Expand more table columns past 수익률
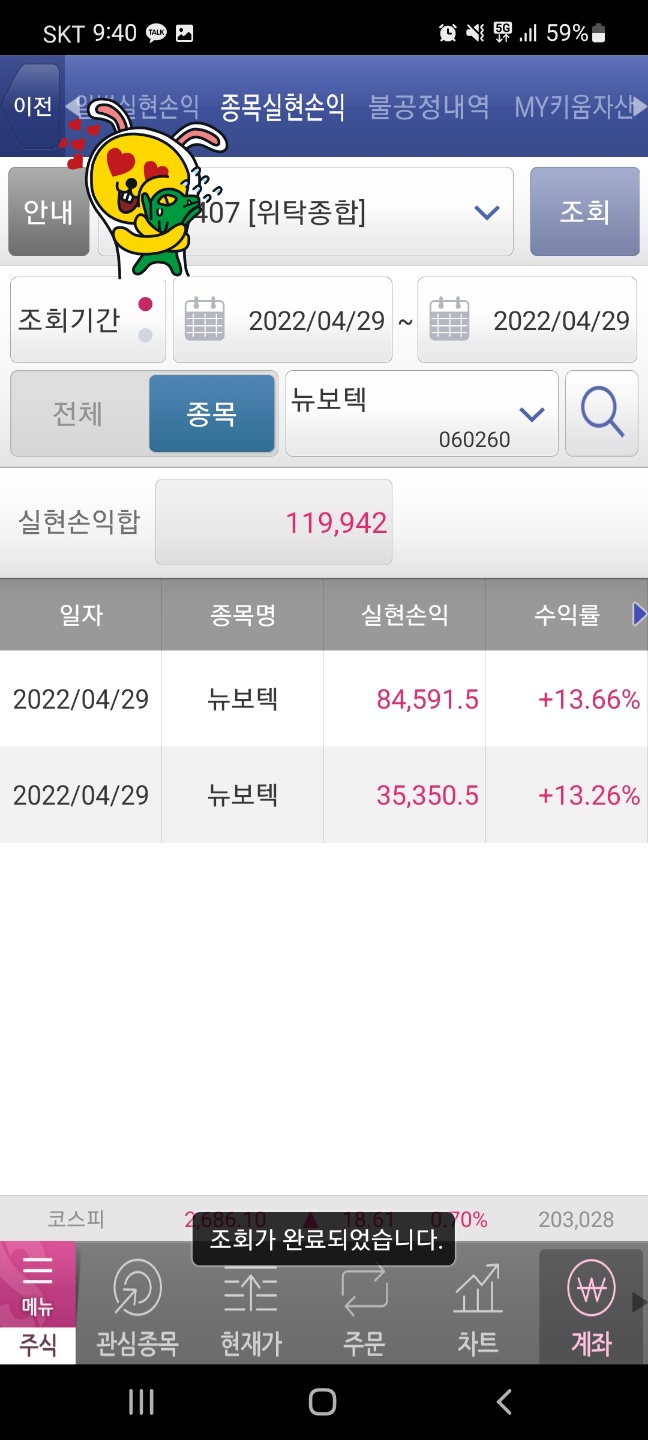 639,614
